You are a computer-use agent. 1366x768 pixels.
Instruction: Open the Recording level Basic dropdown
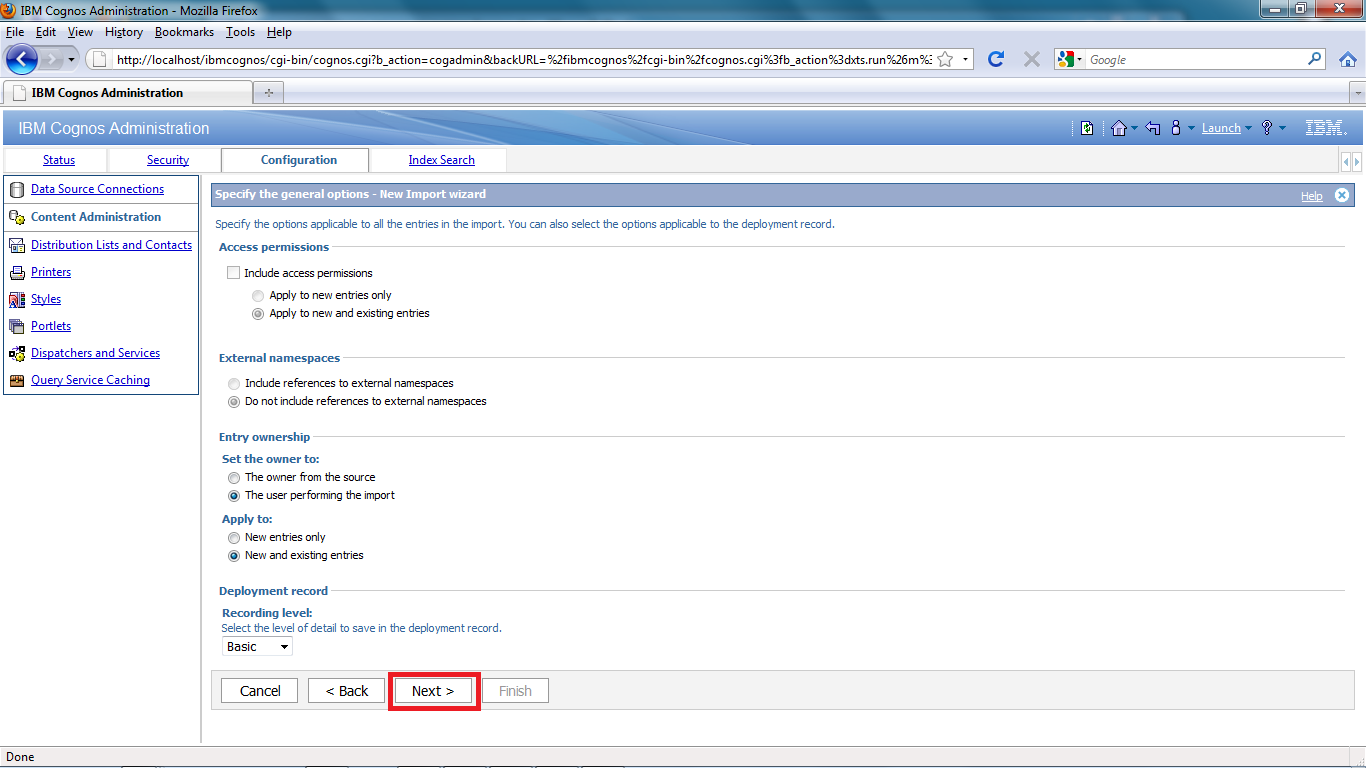(257, 647)
